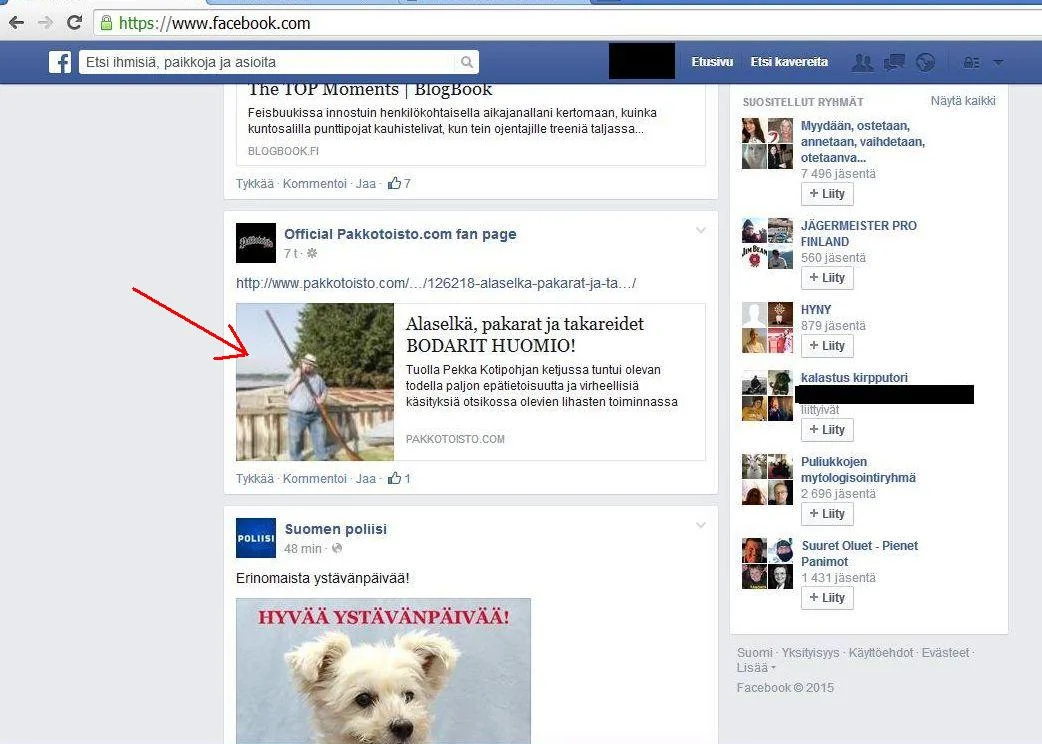The width and height of the screenshot is (1042, 744).
Task: Click Näytä kaikki suggested groups link
Action: point(962,101)
